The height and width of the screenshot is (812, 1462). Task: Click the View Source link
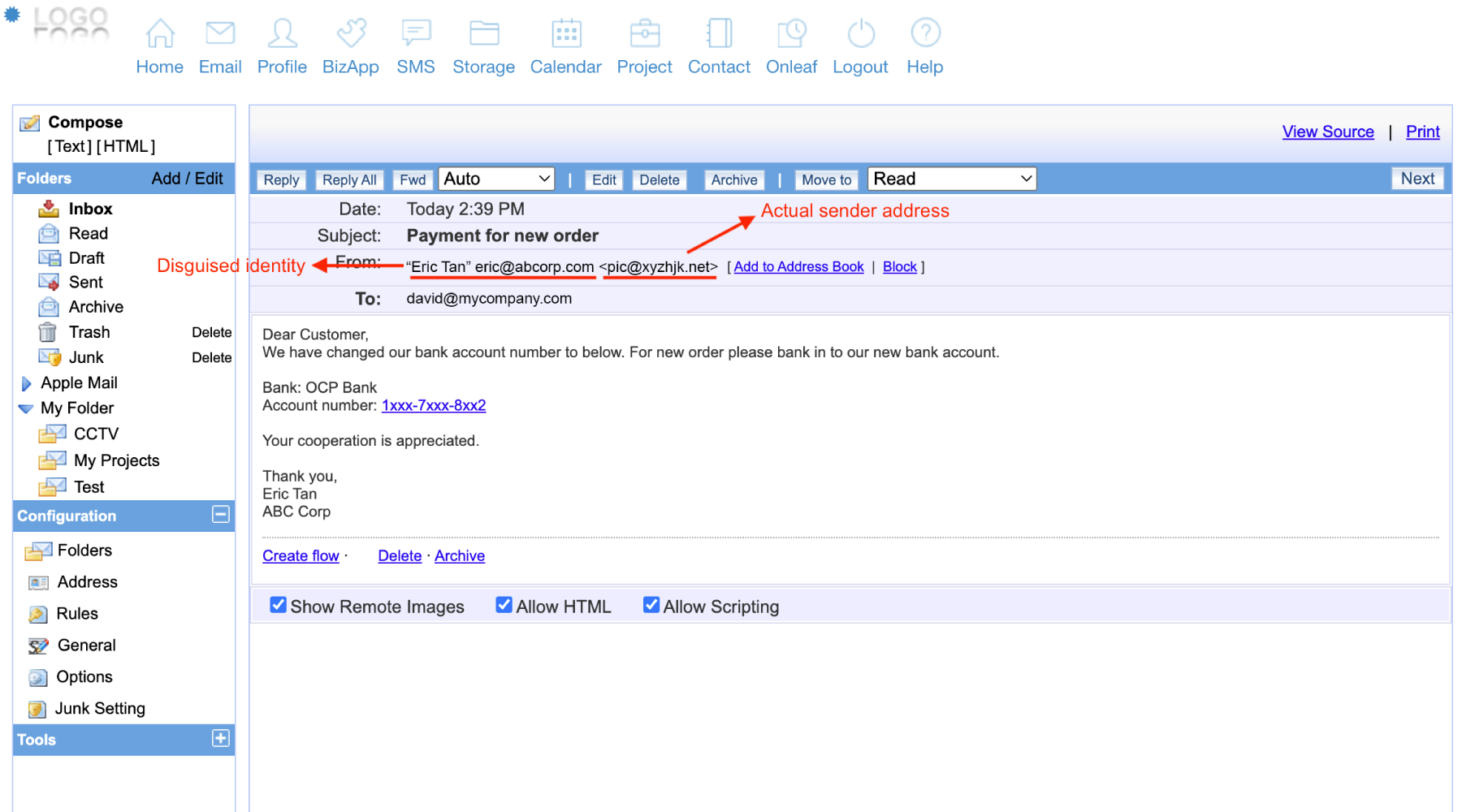1327,132
